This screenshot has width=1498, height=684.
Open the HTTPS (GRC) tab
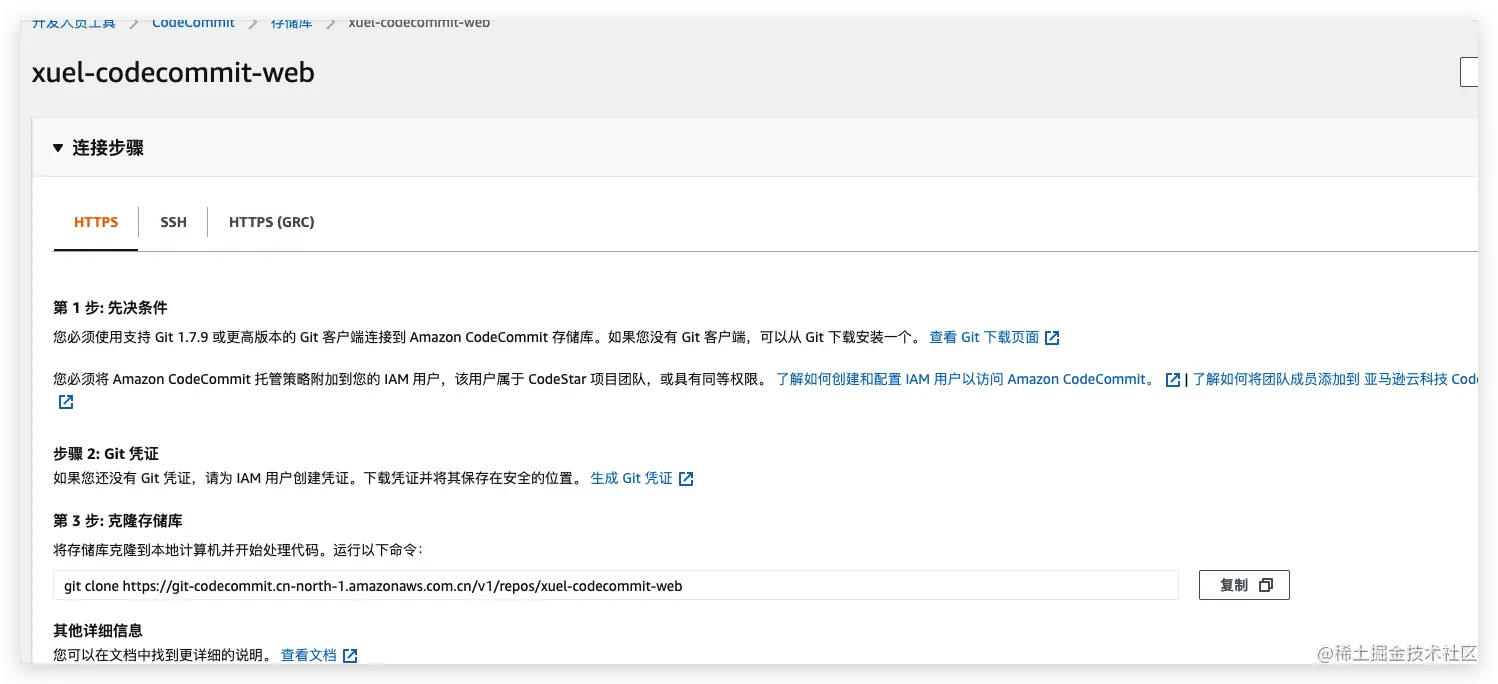tap(272, 222)
